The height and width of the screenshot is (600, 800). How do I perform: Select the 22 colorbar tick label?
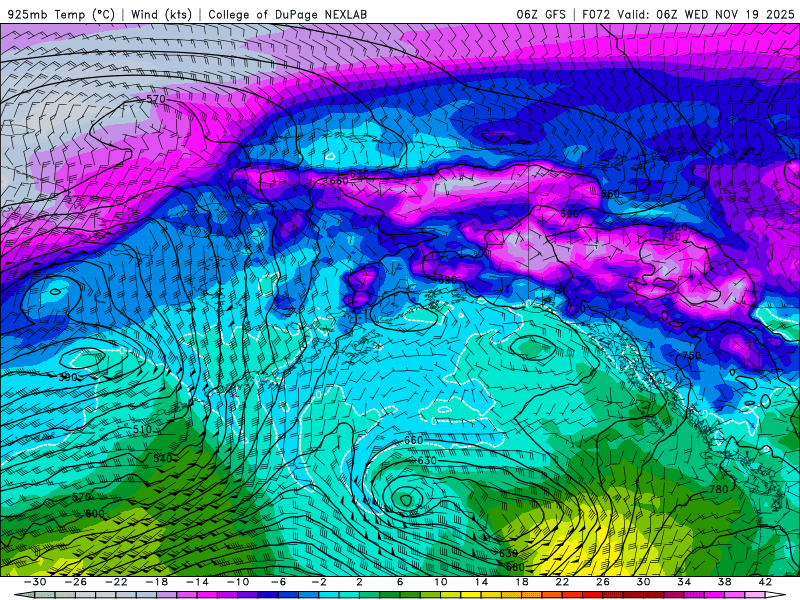(562, 582)
